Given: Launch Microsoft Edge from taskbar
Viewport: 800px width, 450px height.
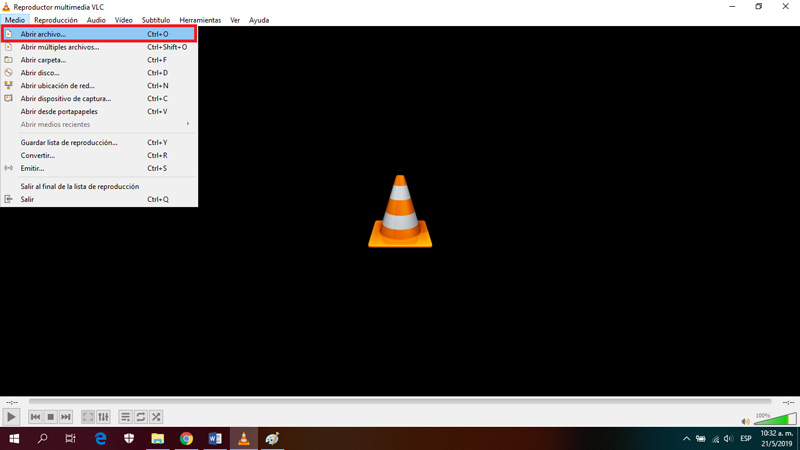Looking at the screenshot, I should tap(101, 439).
